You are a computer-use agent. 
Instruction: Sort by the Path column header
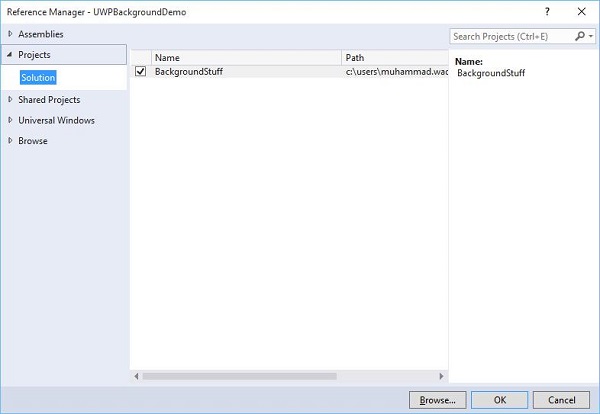(x=394, y=57)
